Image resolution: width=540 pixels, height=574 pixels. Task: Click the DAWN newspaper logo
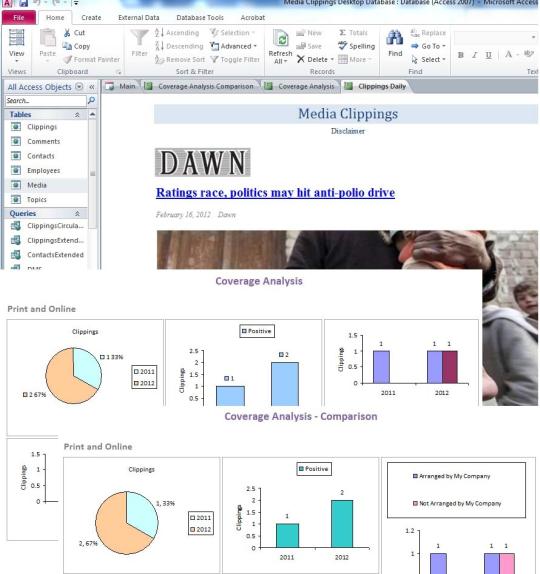[203, 162]
